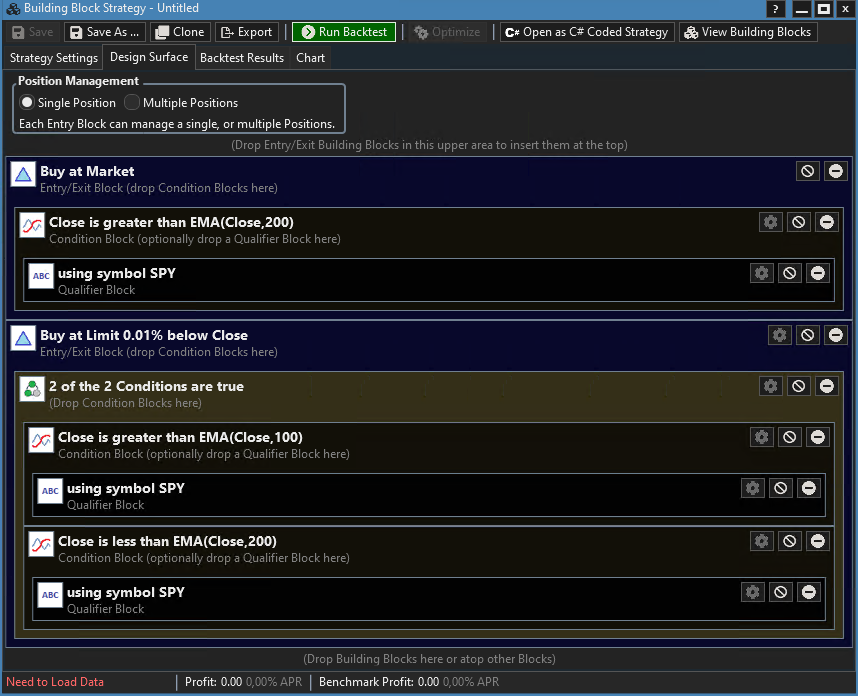Click indicator icon of Close greater than EMA(Close,100)
The width and height of the screenshot is (858, 696).
pyautogui.click(x=41, y=440)
